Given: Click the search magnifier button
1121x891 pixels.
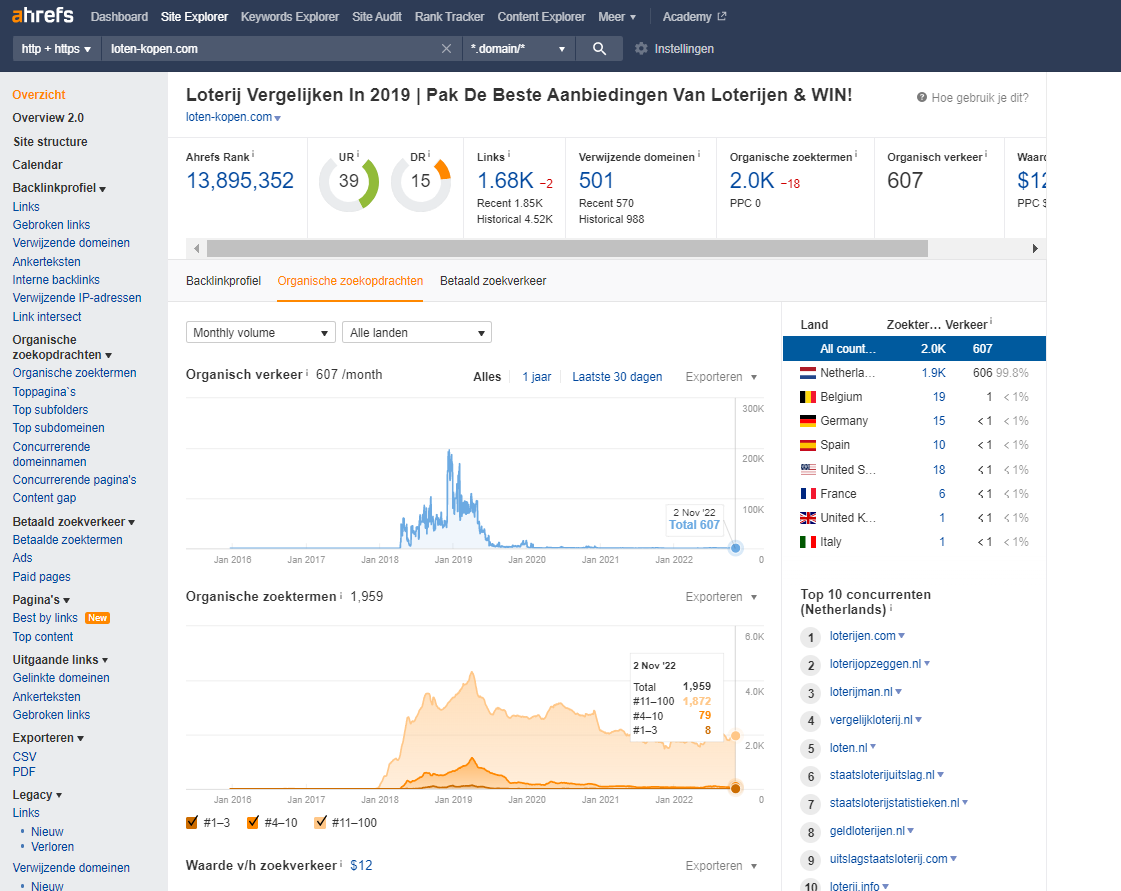Looking at the screenshot, I should [x=599, y=49].
